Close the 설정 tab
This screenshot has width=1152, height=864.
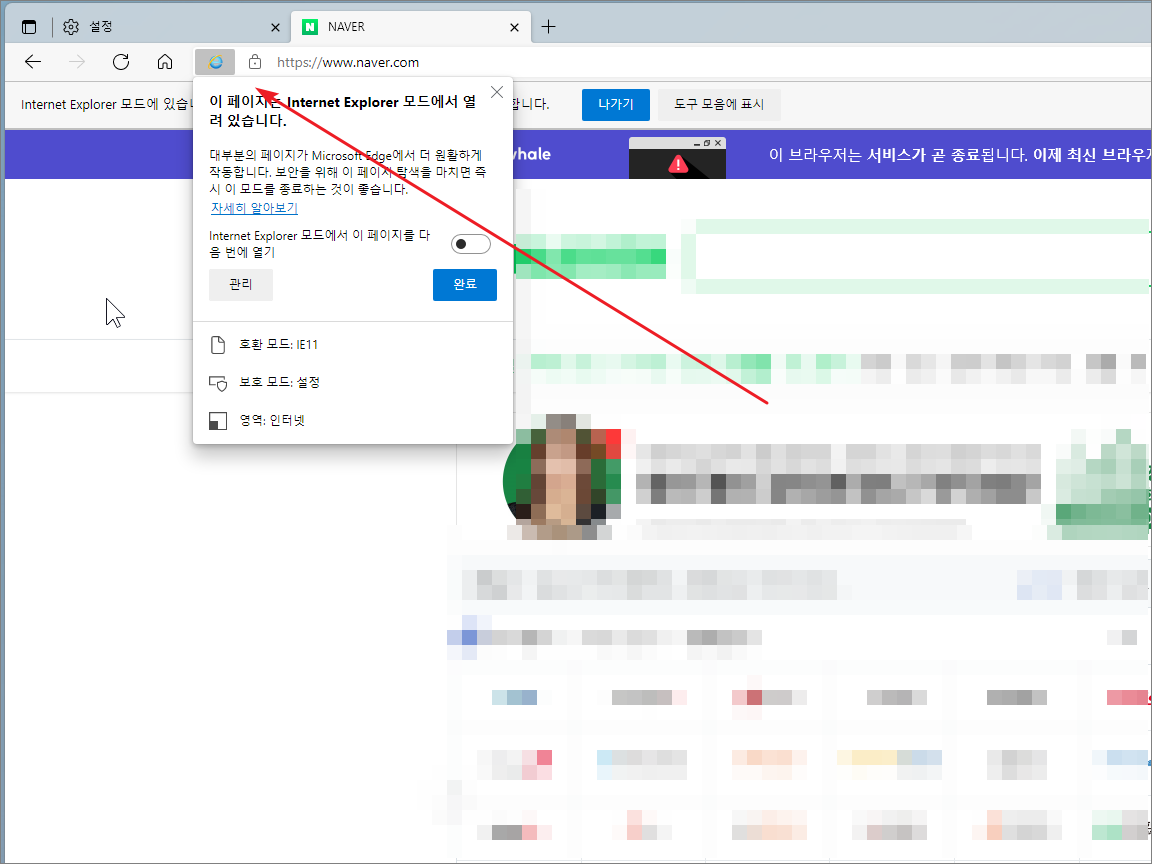276,27
